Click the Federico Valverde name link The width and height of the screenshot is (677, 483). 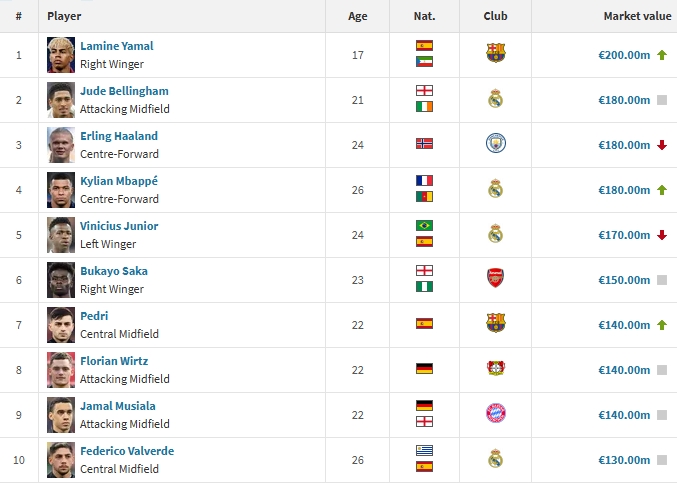click(127, 451)
